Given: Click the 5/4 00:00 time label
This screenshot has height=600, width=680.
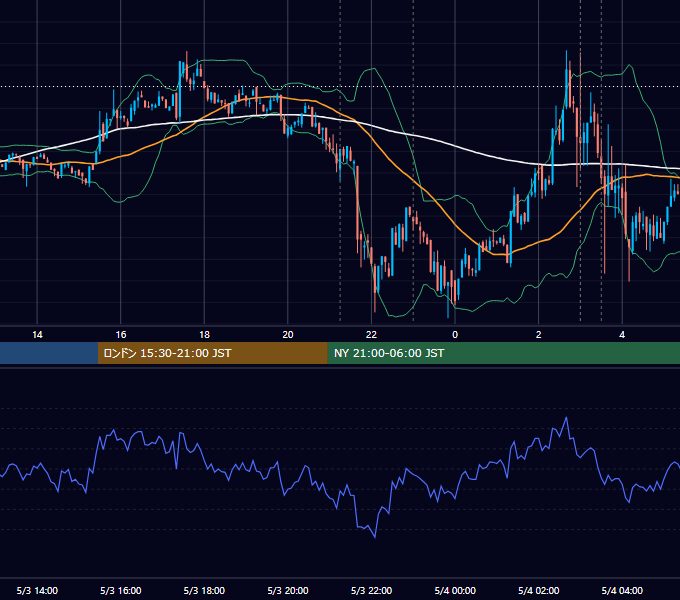Looking at the screenshot, I should click(x=455, y=590).
